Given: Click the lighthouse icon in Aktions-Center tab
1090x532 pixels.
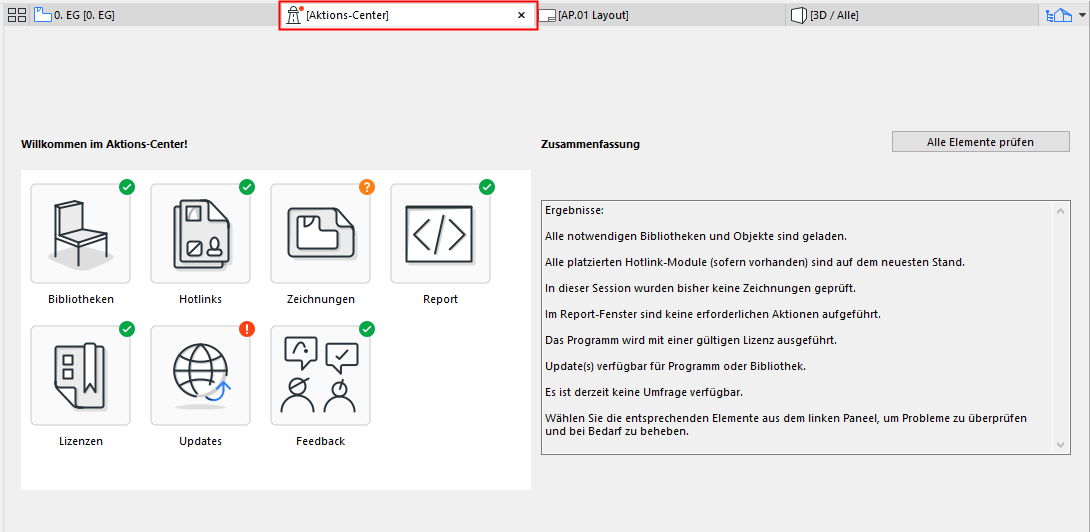Looking at the screenshot, I should coord(295,15).
